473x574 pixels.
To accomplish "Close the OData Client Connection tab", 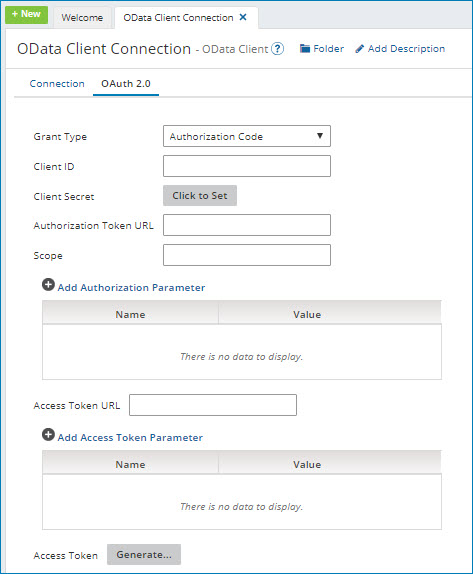I will [243, 17].
